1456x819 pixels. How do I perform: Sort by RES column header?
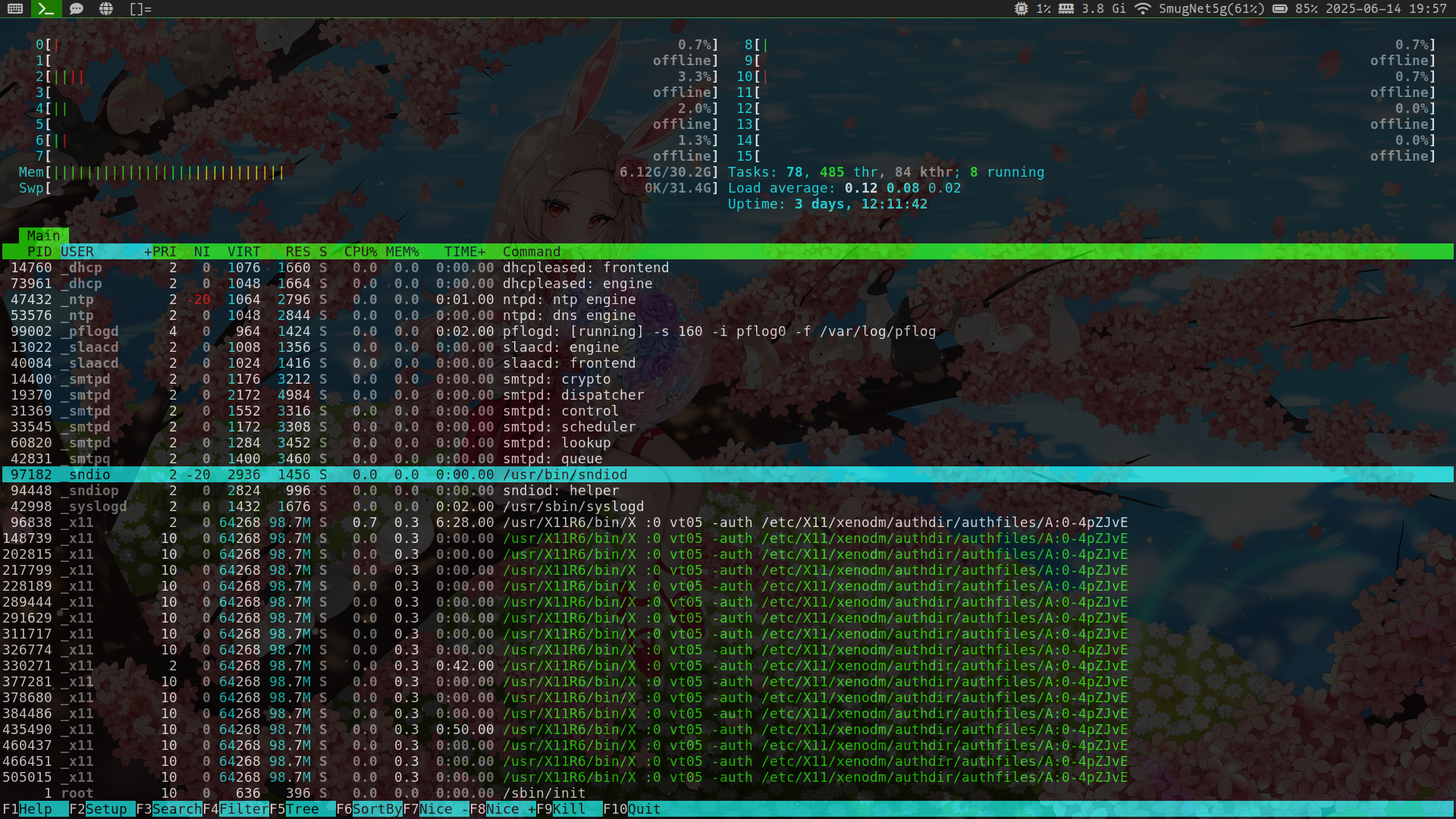[x=298, y=252]
